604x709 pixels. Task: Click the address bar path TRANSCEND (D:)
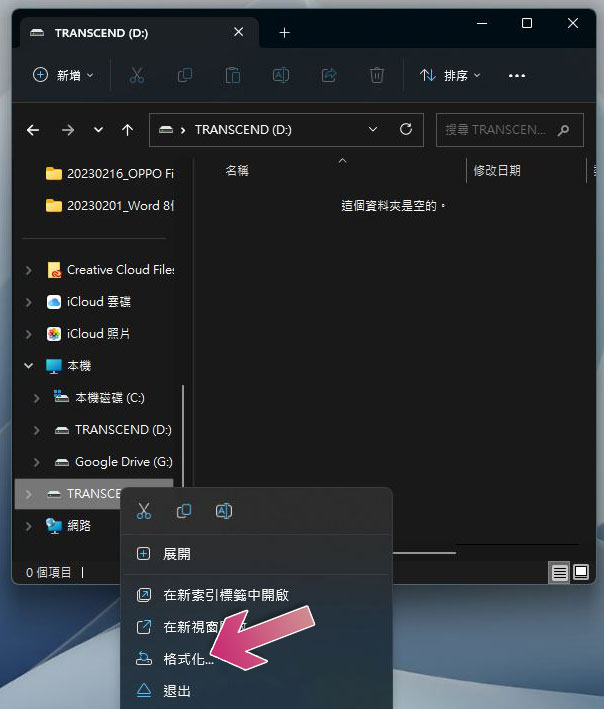tap(243, 130)
